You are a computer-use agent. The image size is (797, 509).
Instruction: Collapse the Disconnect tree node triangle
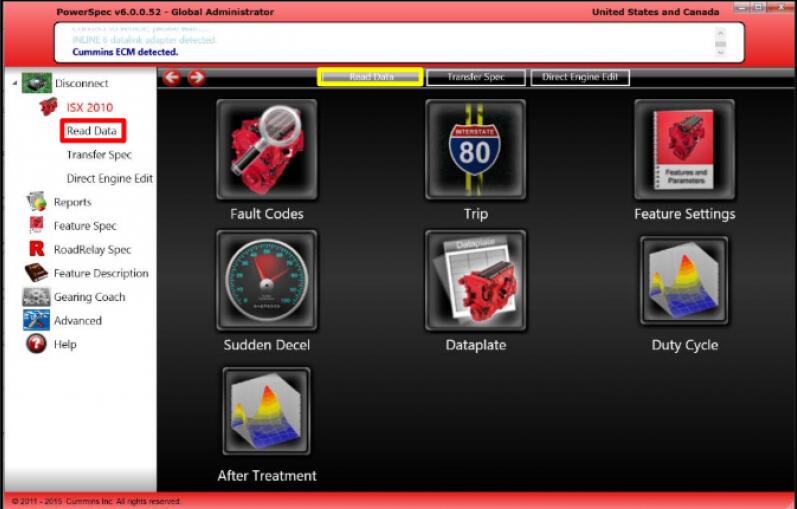[14, 83]
